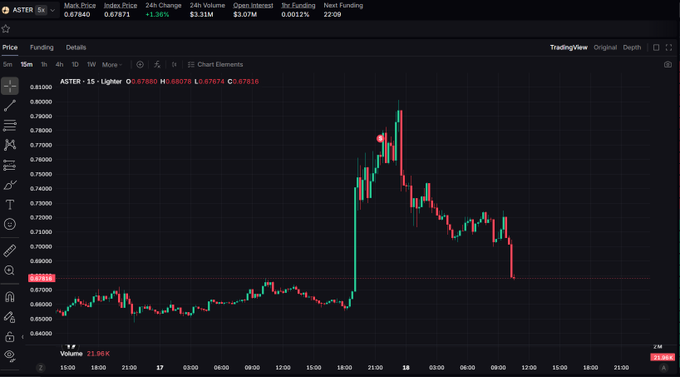Click the 22:09 next funding countdown

332,15
